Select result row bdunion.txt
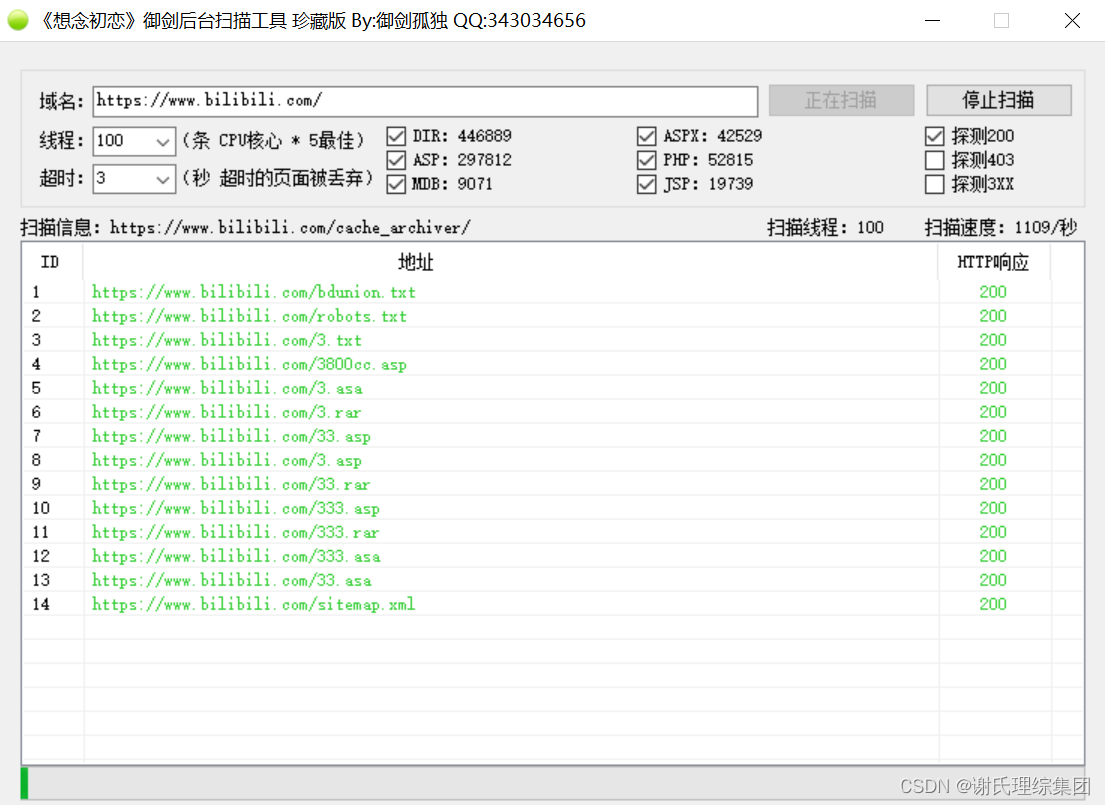 (552, 292)
